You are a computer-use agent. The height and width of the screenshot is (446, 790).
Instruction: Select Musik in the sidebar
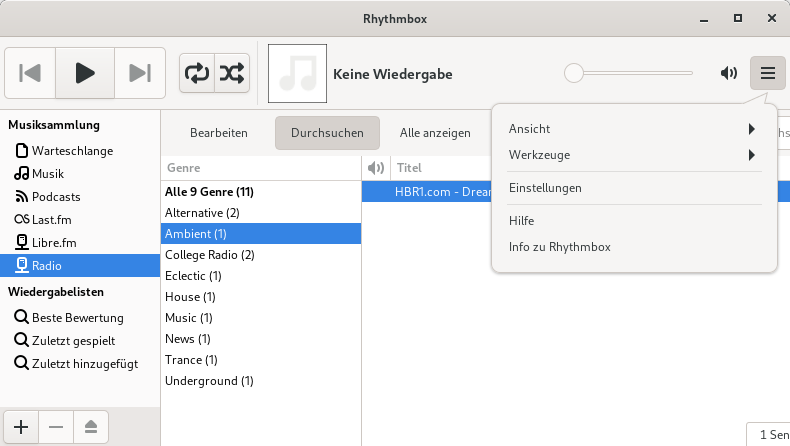pyautogui.click(x=80, y=174)
